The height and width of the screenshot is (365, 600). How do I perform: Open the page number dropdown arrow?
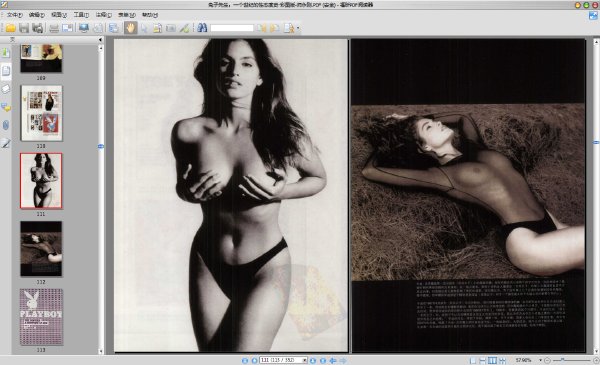[x=305, y=360]
